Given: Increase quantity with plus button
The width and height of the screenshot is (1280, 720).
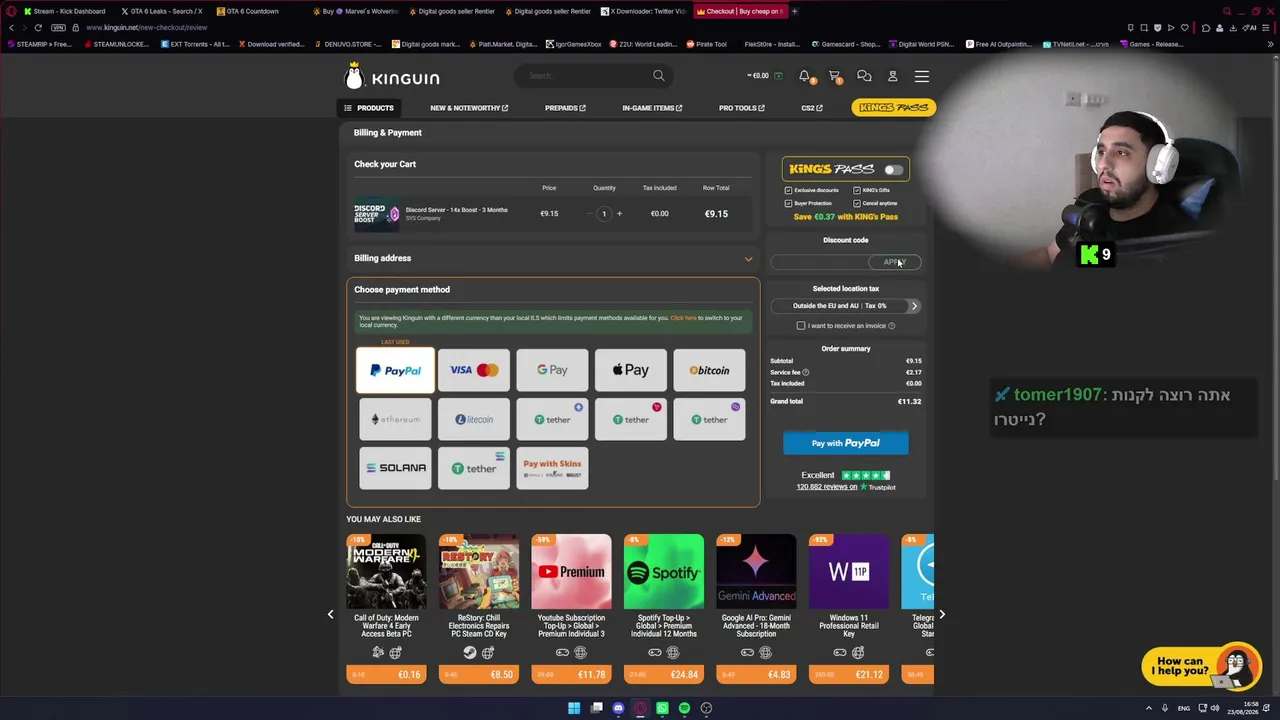Looking at the screenshot, I should [x=619, y=213].
